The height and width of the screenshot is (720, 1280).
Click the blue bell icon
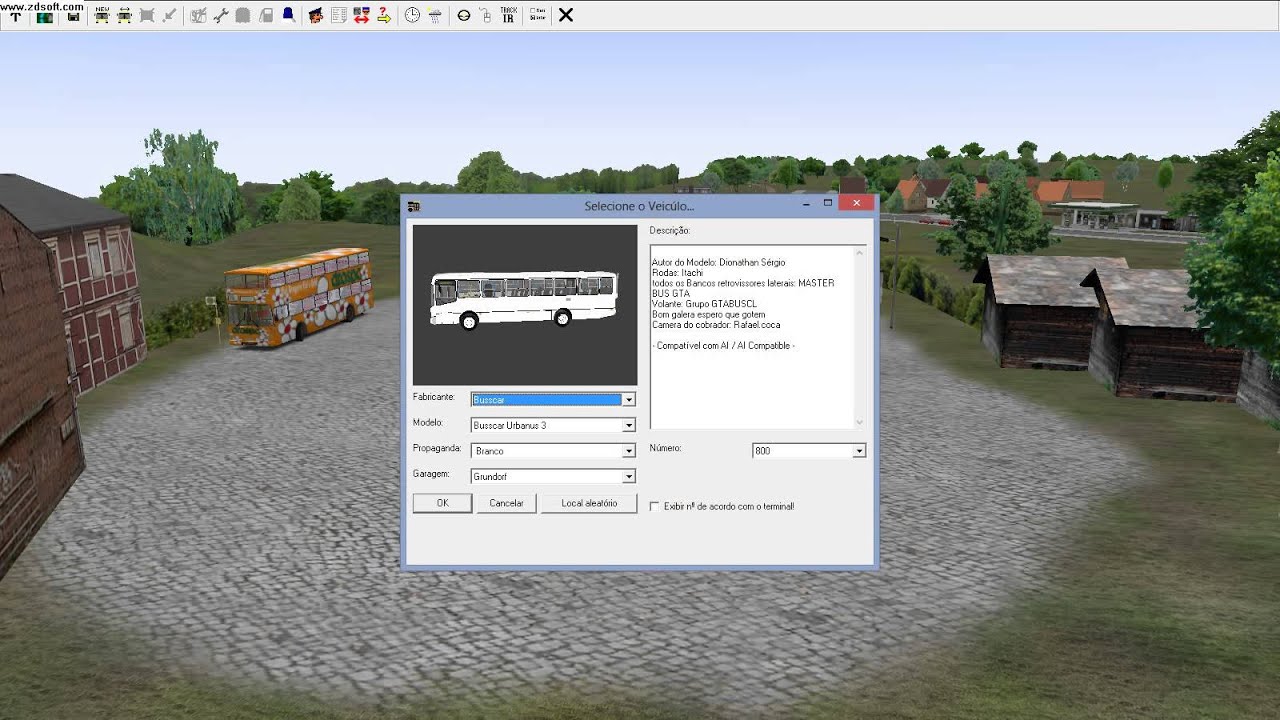(288, 15)
